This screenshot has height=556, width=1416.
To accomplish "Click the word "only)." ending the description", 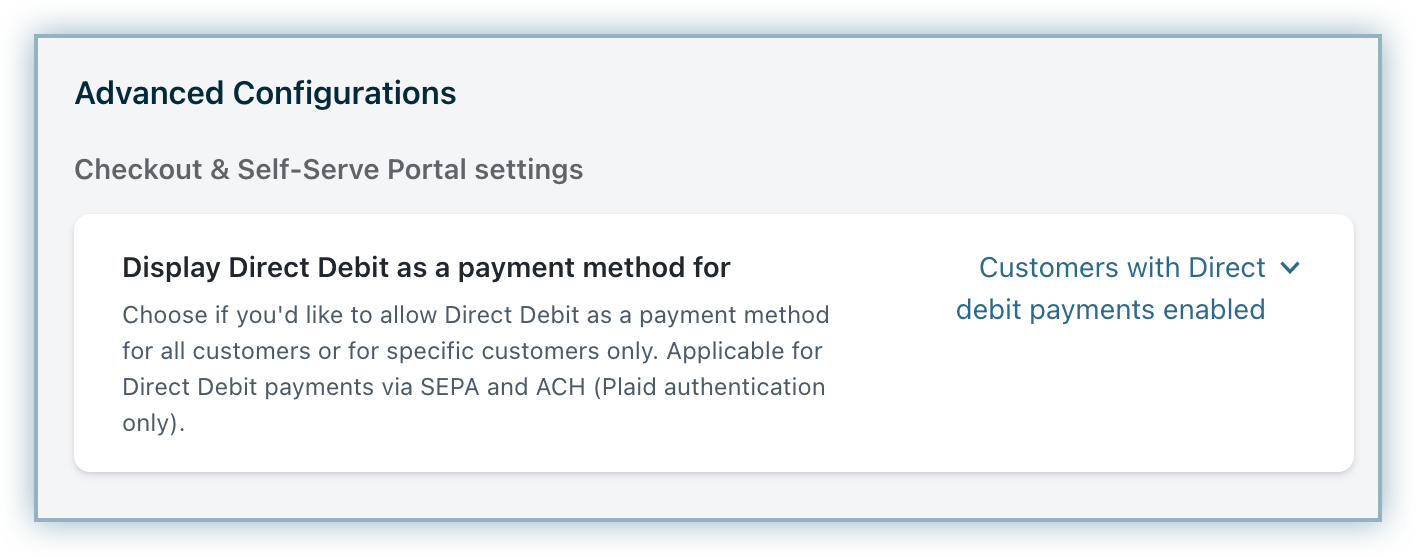I will (x=154, y=423).
